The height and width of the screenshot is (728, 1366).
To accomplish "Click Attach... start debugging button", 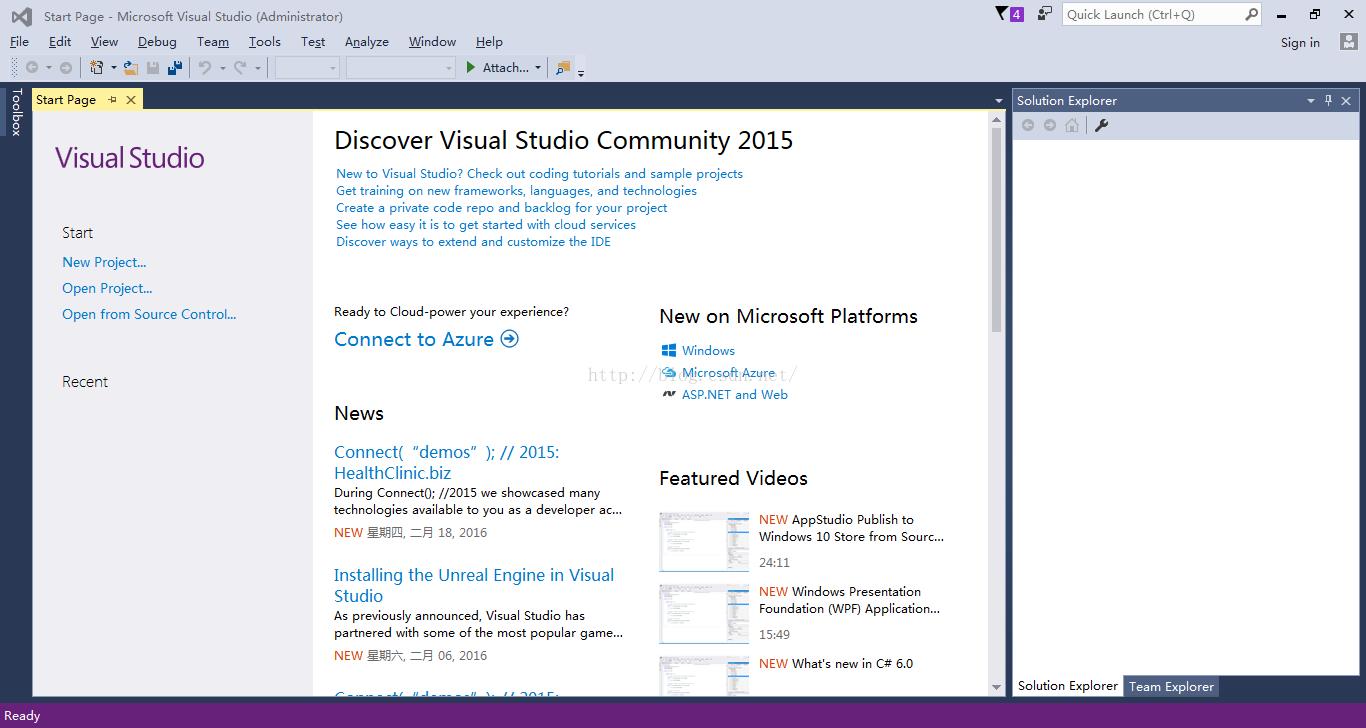I will click(498, 68).
